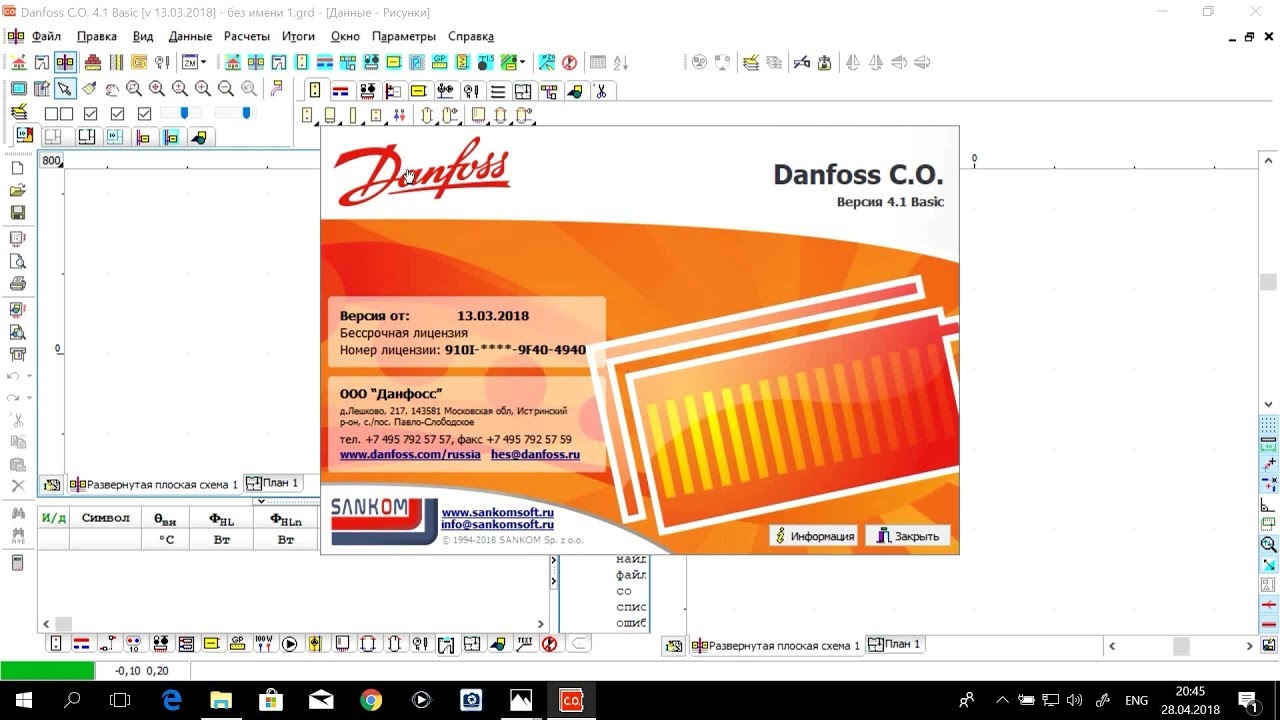1280x720 pixels.
Task: Click the red prohibited circle toolbar icon
Action: pos(569,62)
